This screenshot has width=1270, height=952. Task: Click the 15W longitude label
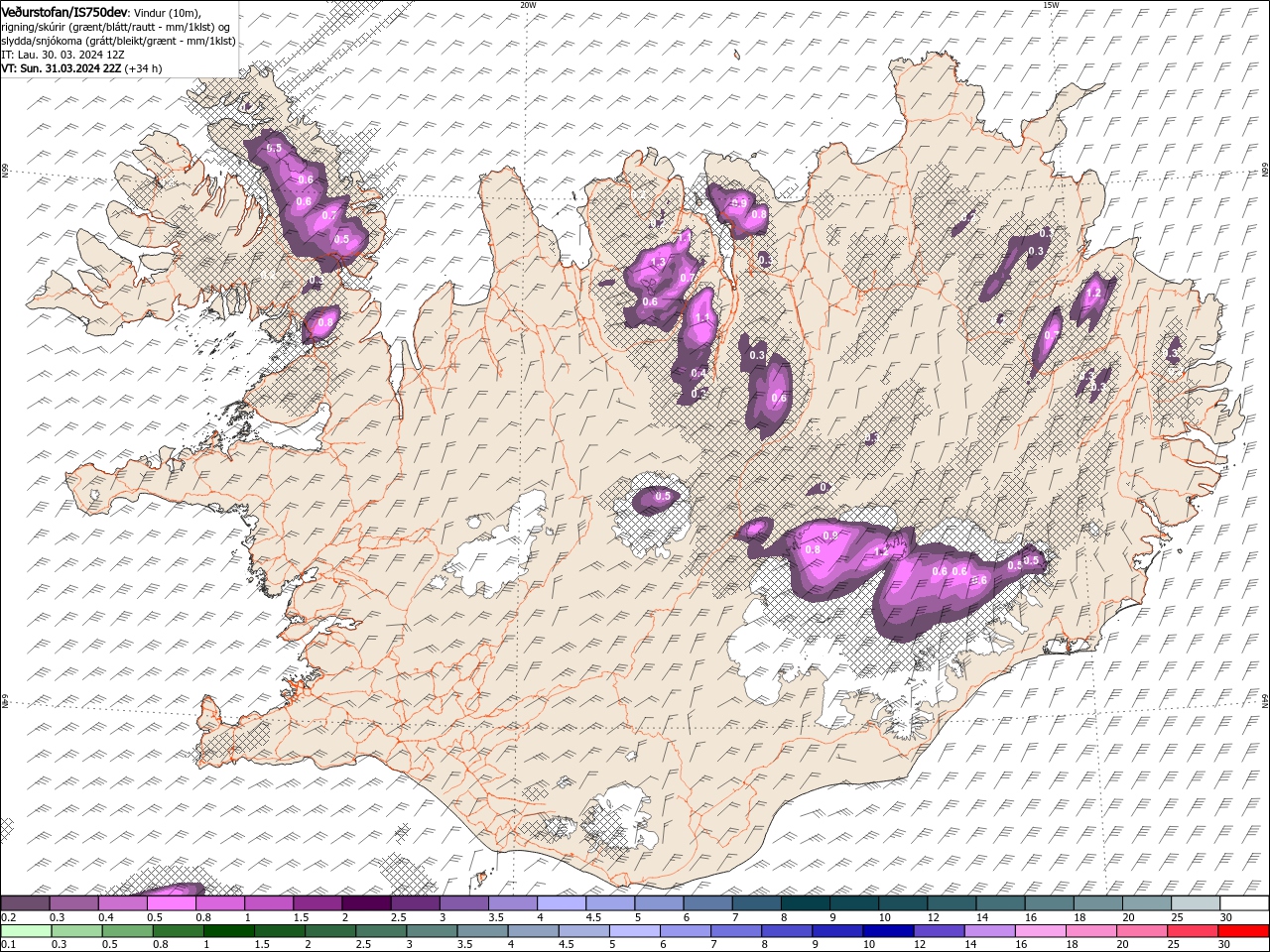[x=1051, y=5]
